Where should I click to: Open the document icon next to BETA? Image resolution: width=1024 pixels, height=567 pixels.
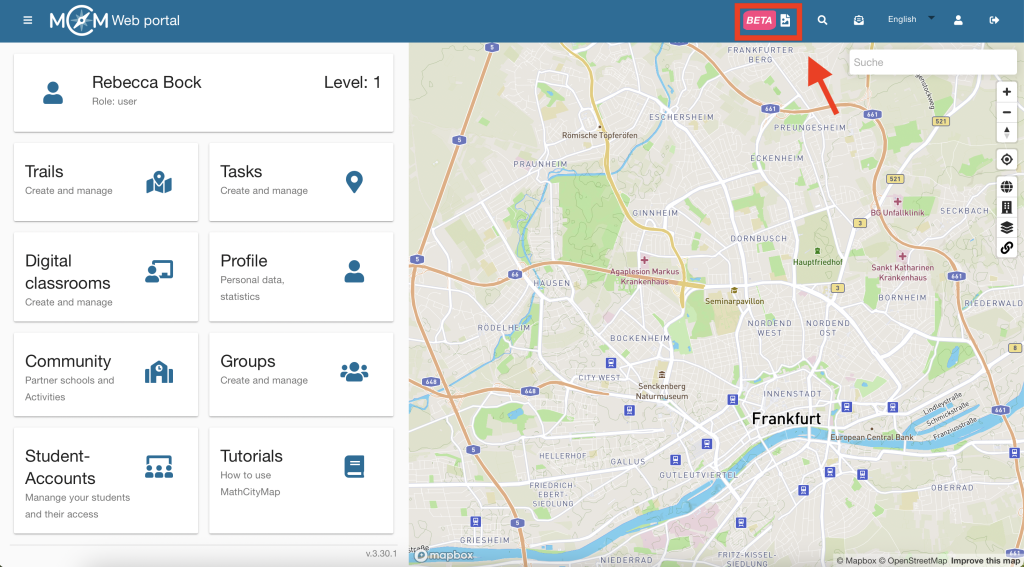pyautogui.click(x=785, y=20)
